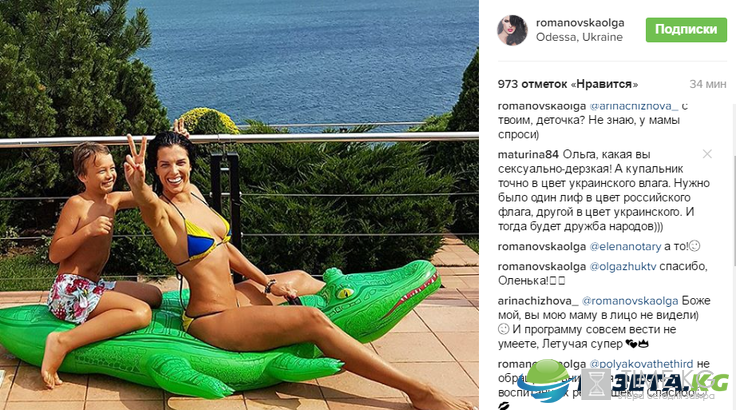The width and height of the screenshot is (736, 410).
Task: Open the @elenanotary mention link
Action: click(625, 246)
